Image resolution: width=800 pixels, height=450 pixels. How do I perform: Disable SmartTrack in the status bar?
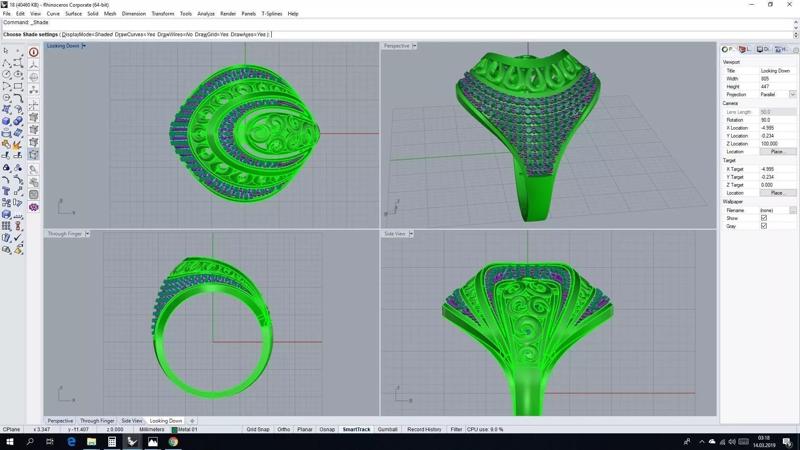356,430
